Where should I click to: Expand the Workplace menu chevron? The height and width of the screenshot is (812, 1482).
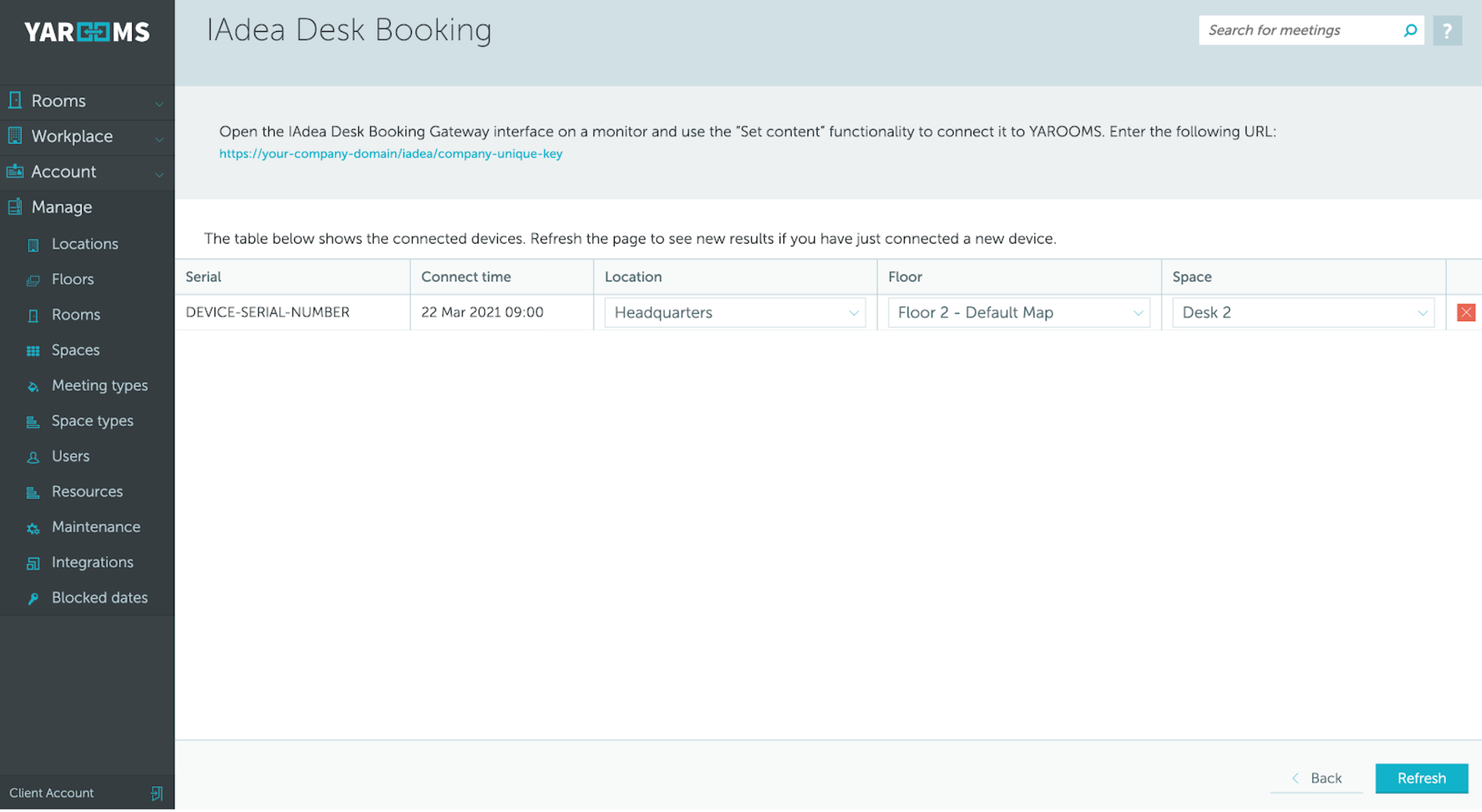(x=159, y=138)
